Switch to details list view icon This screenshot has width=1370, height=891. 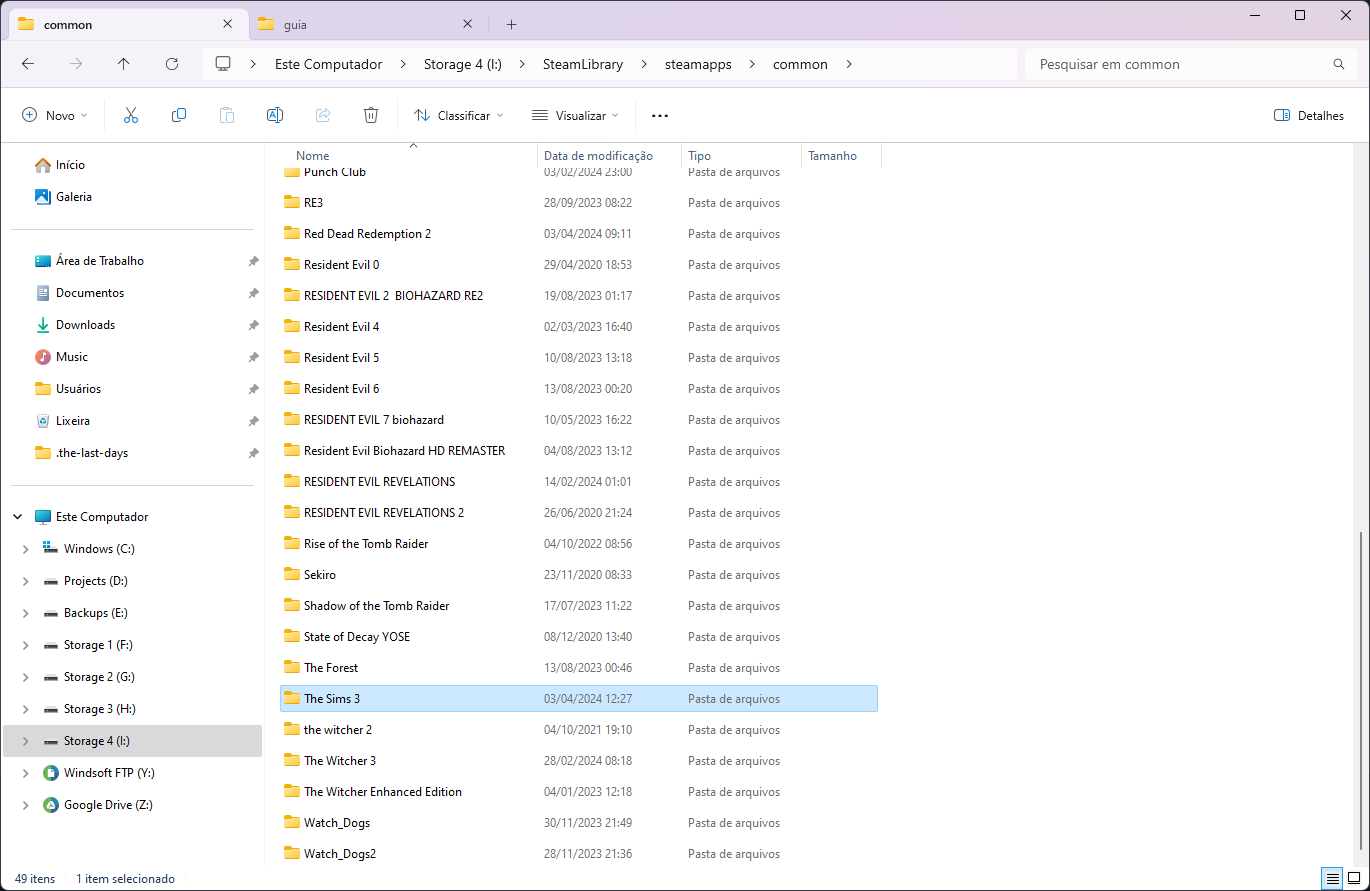coord(1333,879)
